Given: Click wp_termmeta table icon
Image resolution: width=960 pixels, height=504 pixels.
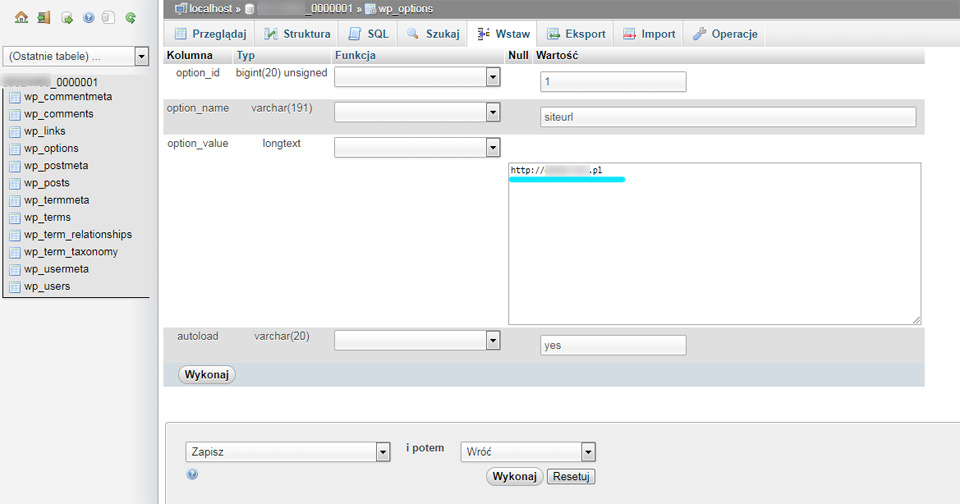Looking at the screenshot, I should [x=15, y=200].
